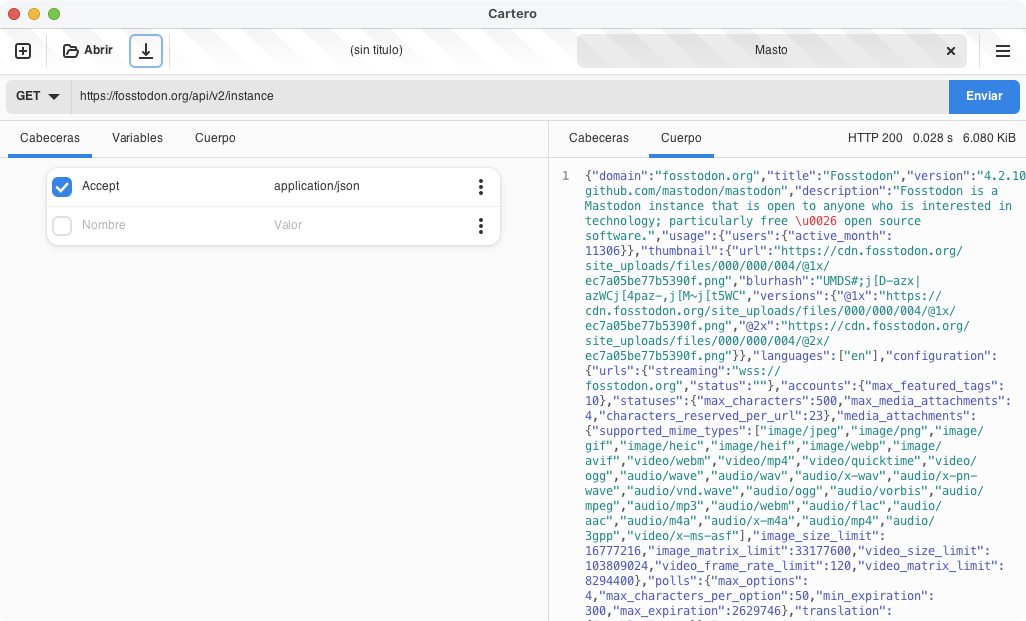Switch to the (sin titulo) tab
The width and height of the screenshot is (1026, 621).
[376, 50]
